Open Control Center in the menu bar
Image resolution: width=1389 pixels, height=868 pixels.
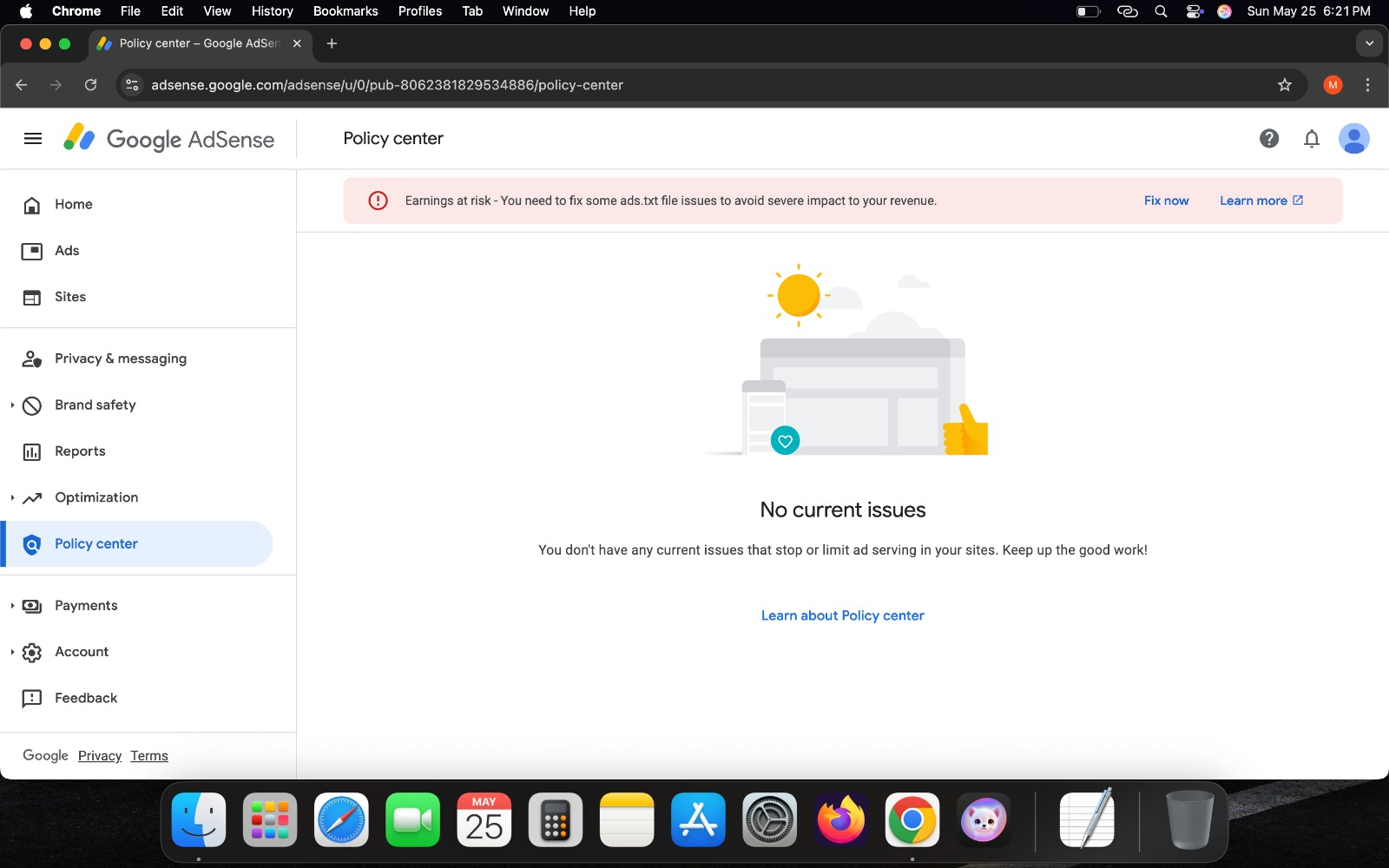(x=1195, y=11)
